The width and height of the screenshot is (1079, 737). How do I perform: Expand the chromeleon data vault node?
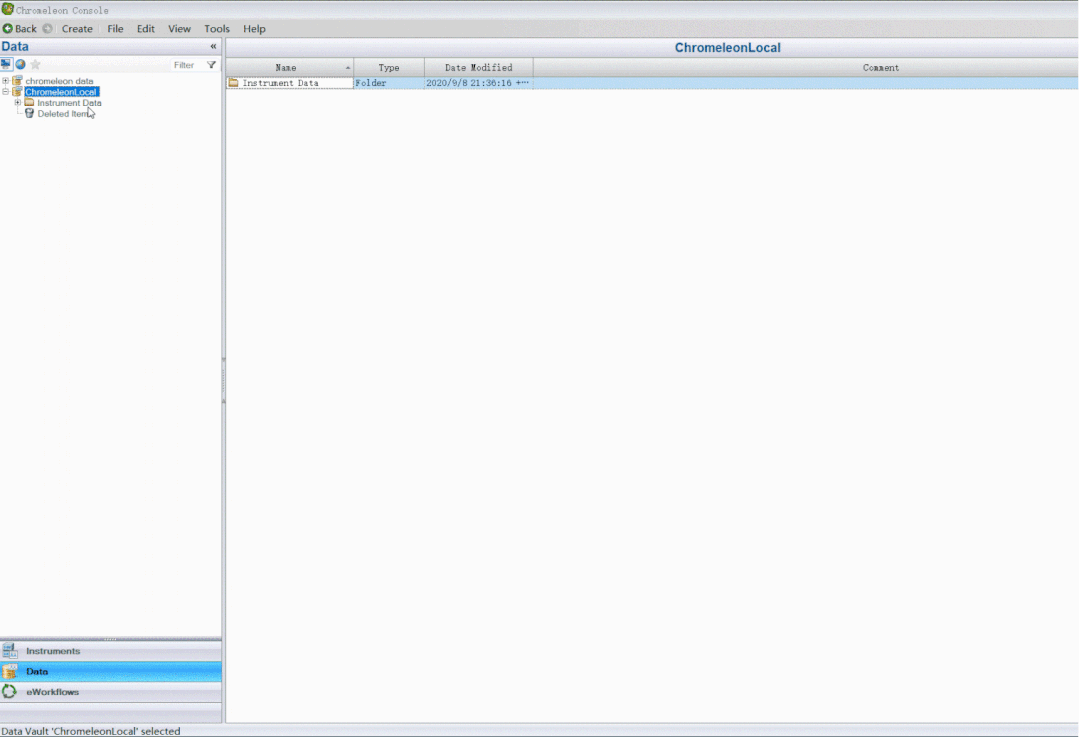6,81
